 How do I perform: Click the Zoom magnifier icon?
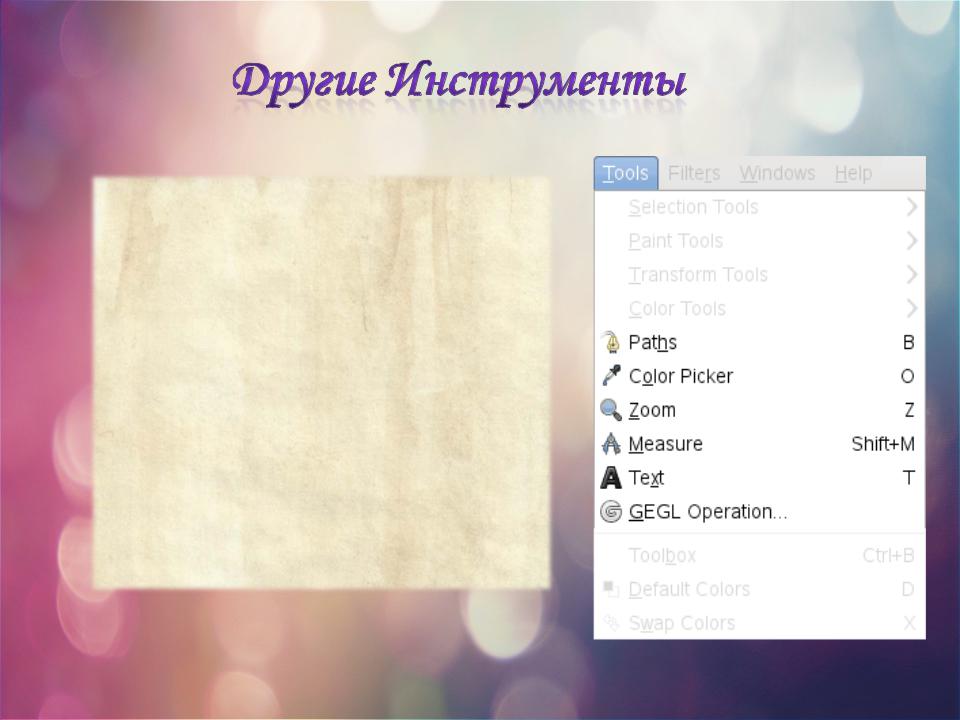pyautogui.click(x=610, y=410)
